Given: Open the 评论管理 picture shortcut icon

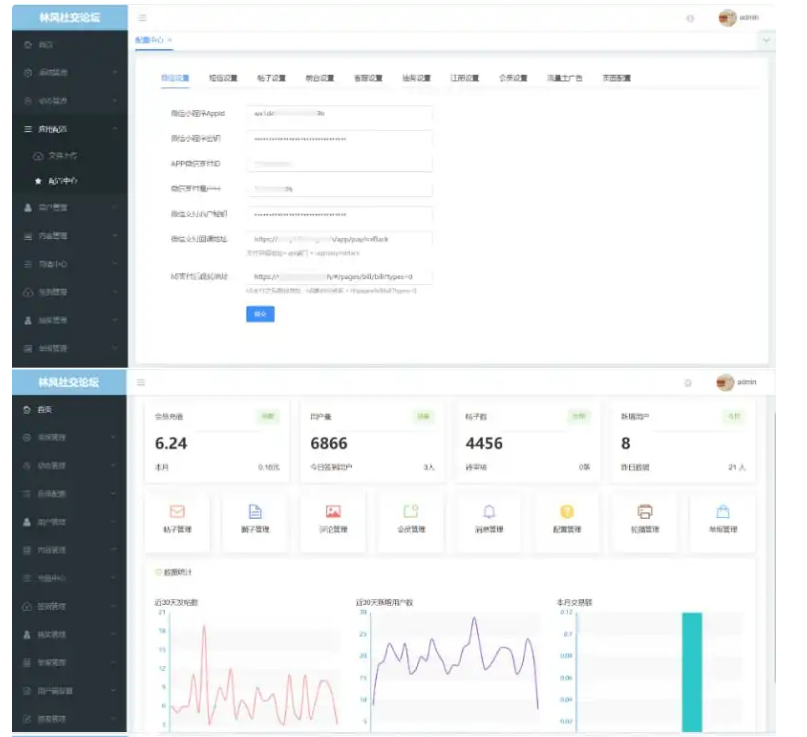Looking at the screenshot, I should click(333, 512).
